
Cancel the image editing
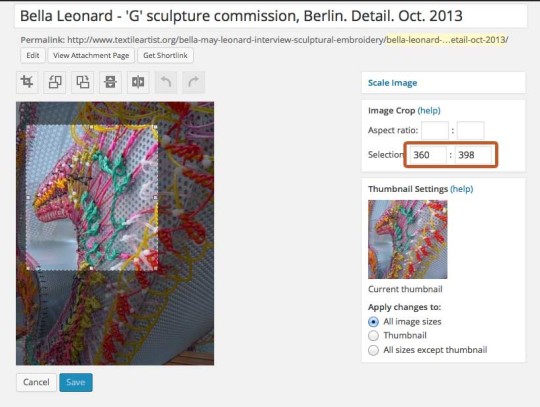36,382
